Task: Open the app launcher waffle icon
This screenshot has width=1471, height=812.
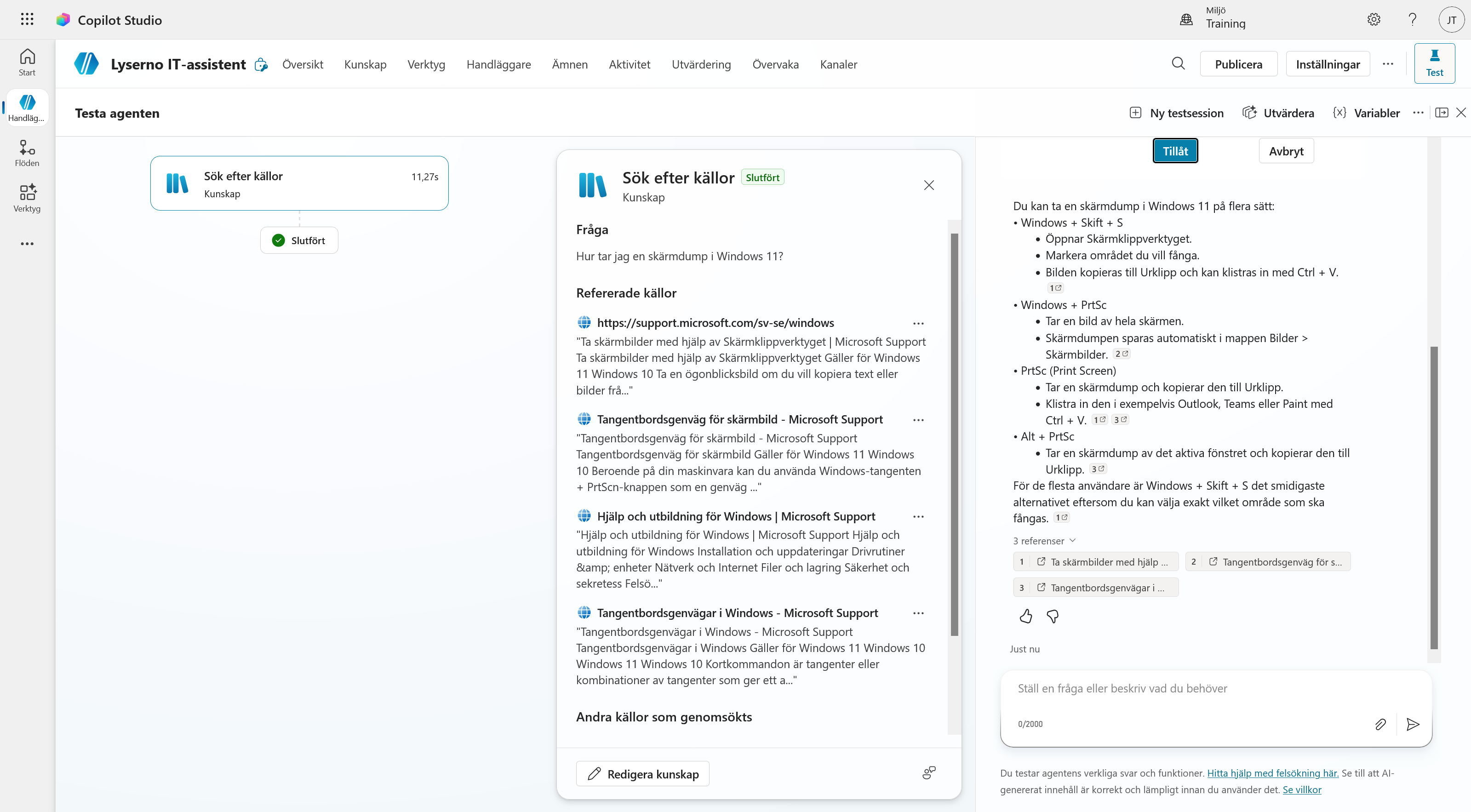Action: [27, 19]
